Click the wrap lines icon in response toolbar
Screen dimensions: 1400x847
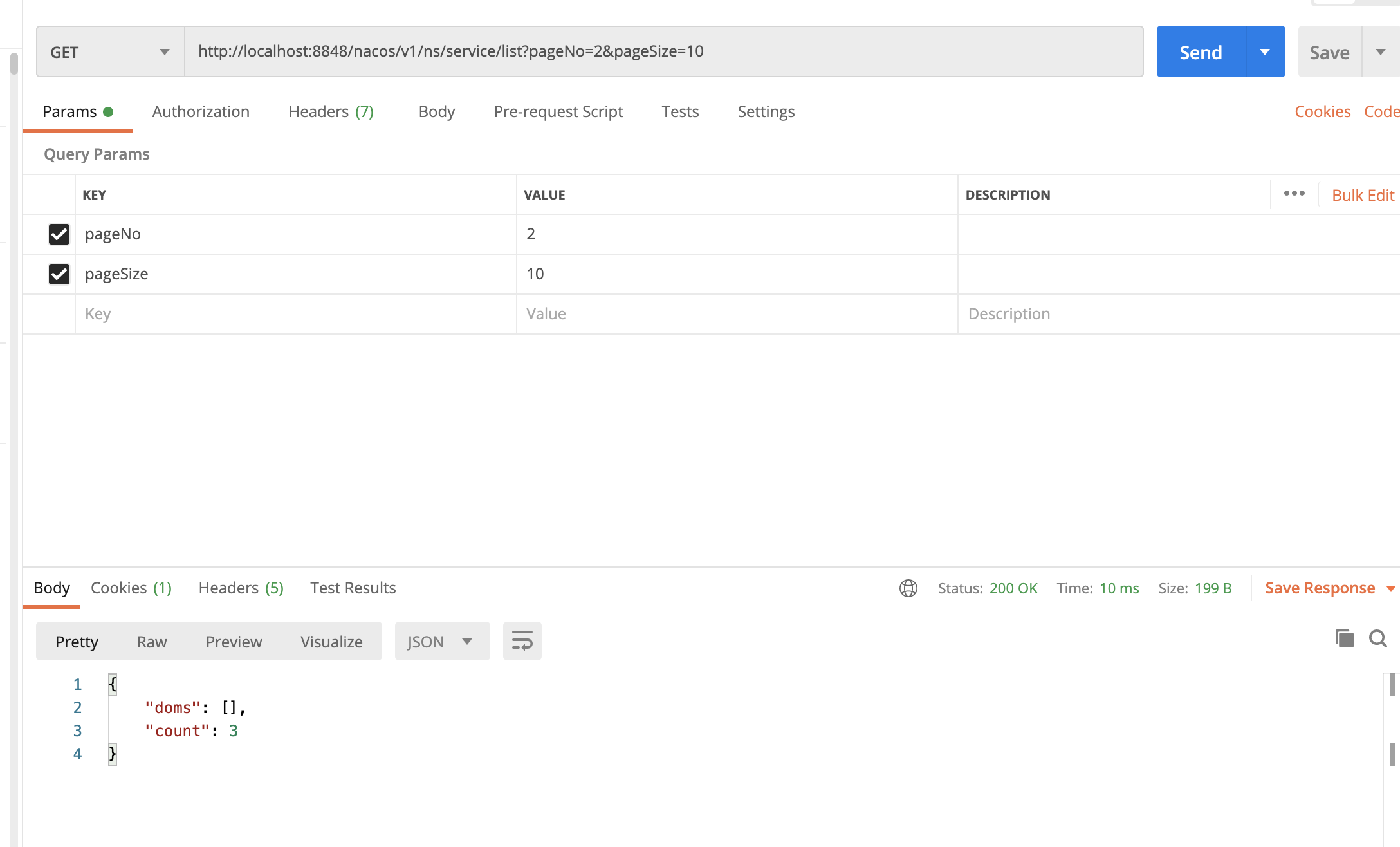[522, 641]
